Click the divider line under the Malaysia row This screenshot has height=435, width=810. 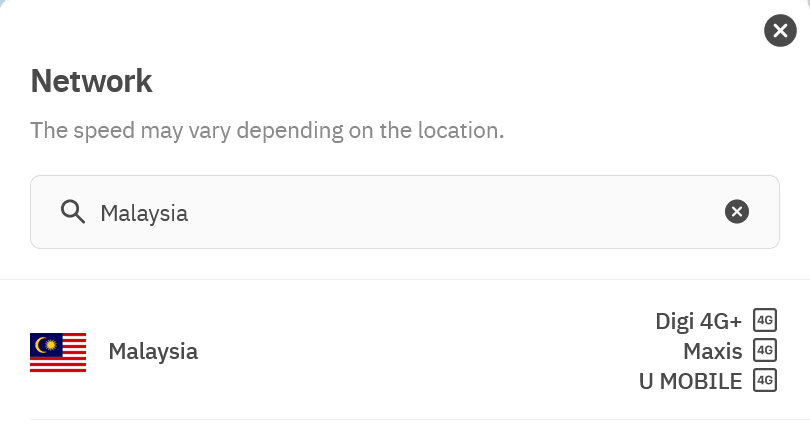(405, 419)
